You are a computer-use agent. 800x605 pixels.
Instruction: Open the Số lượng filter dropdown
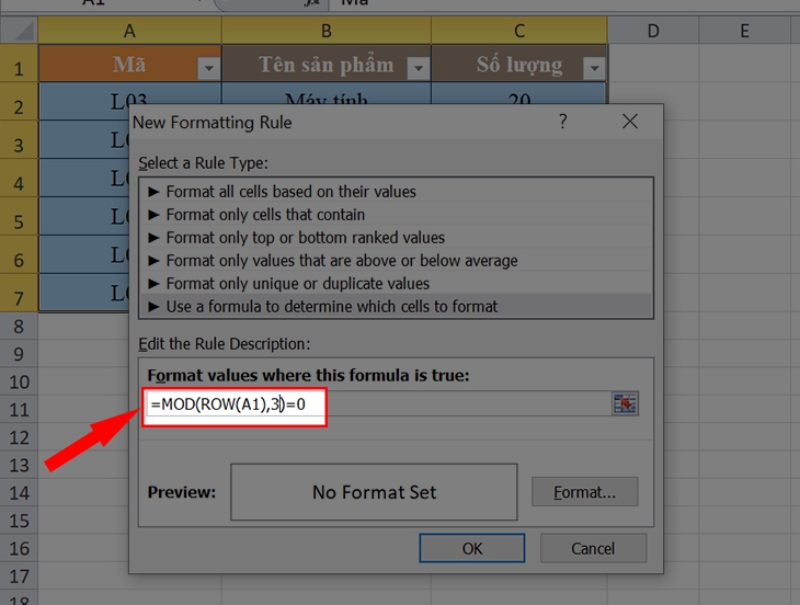594,68
